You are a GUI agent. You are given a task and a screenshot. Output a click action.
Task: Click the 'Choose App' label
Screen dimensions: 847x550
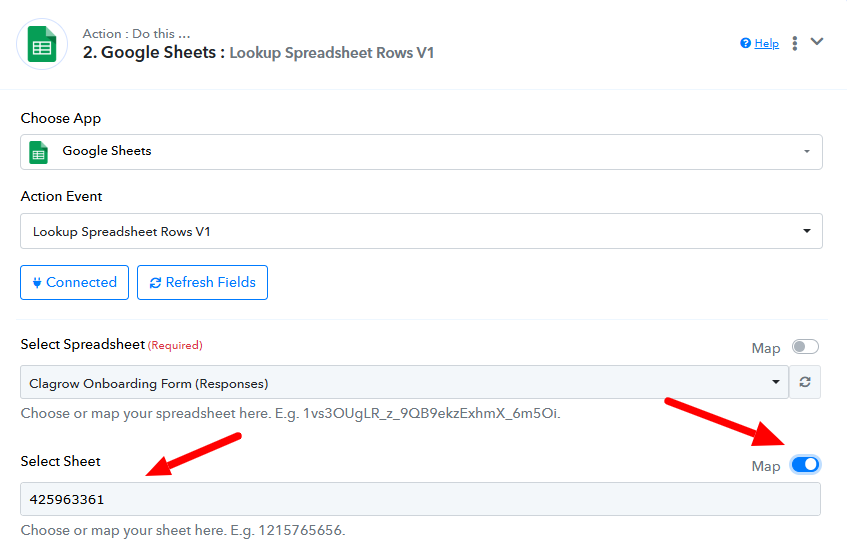[60, 118]
